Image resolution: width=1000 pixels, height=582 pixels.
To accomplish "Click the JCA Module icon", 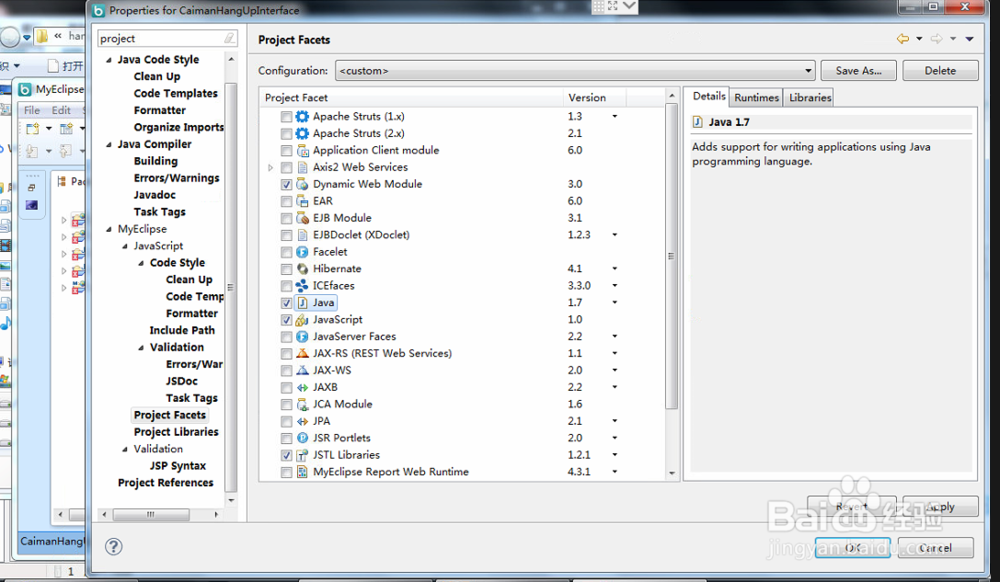I will point(302,404).
